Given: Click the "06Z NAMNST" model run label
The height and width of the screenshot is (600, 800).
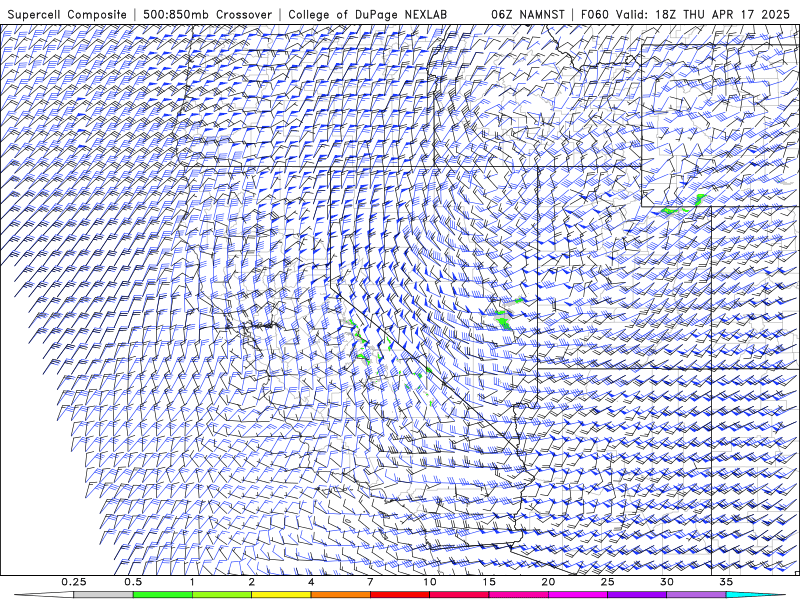Looking at the screenshot, I should (x=528, y=14).
